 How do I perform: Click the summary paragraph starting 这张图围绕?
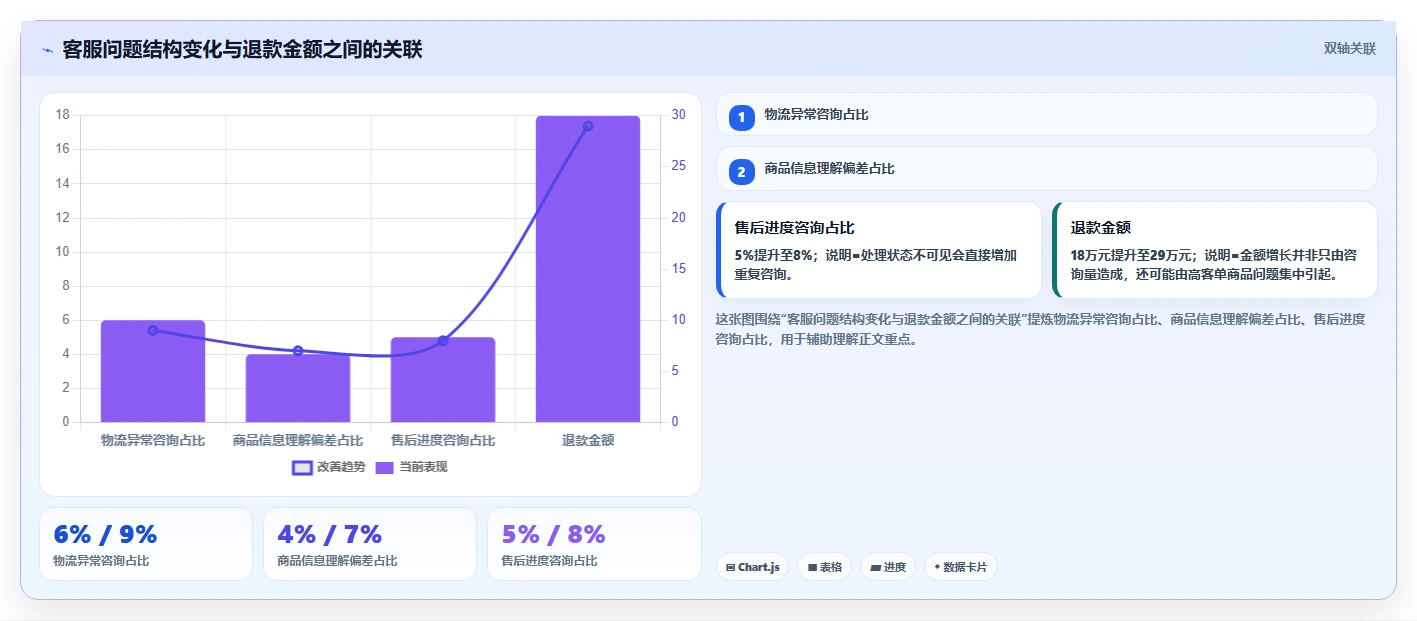(x=1041, y=329)
